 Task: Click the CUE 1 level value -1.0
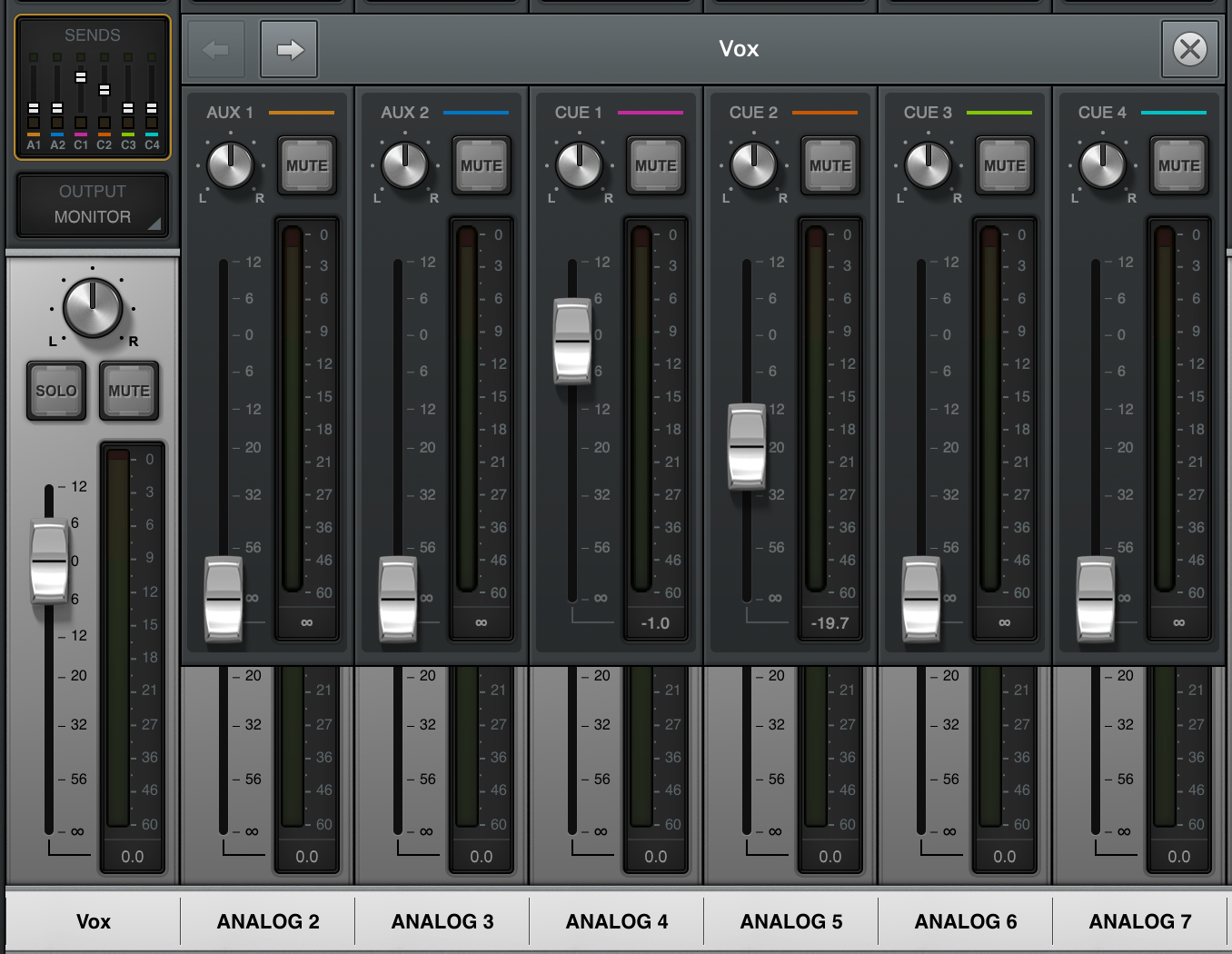click(655, 623)
